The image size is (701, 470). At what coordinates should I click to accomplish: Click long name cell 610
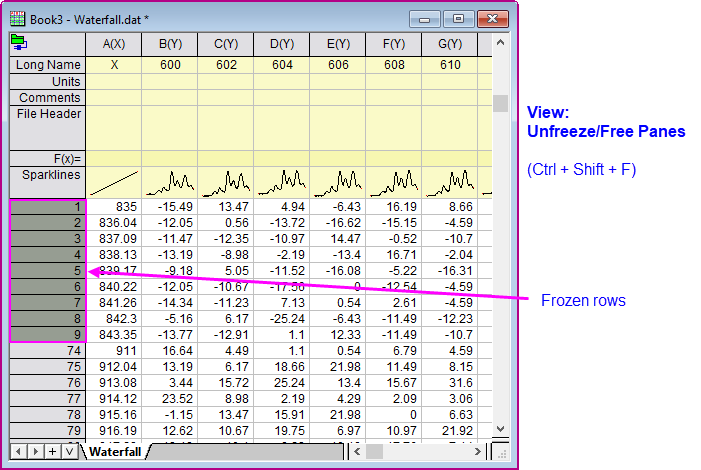coord(449,65)
